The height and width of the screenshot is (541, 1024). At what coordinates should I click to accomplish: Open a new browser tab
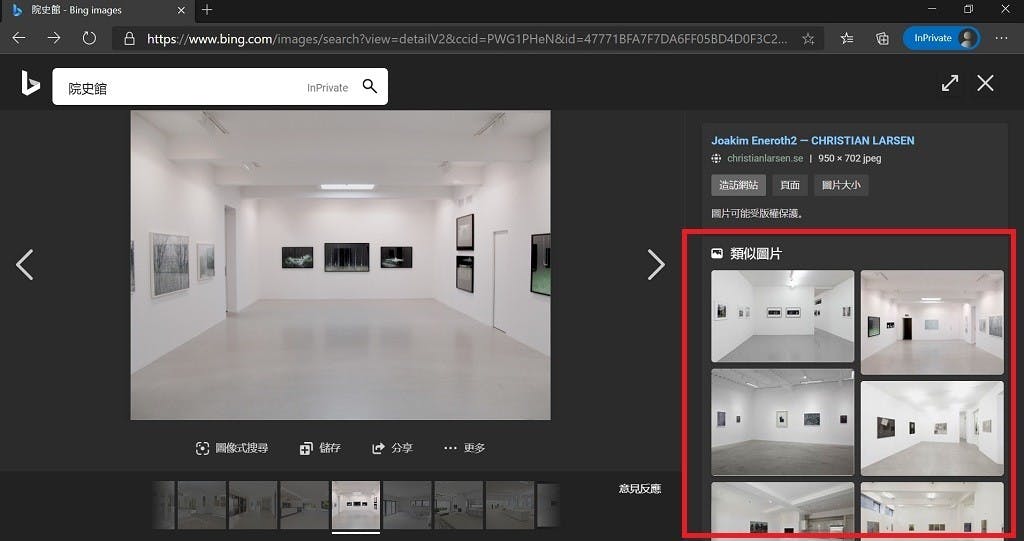point(207,10)
